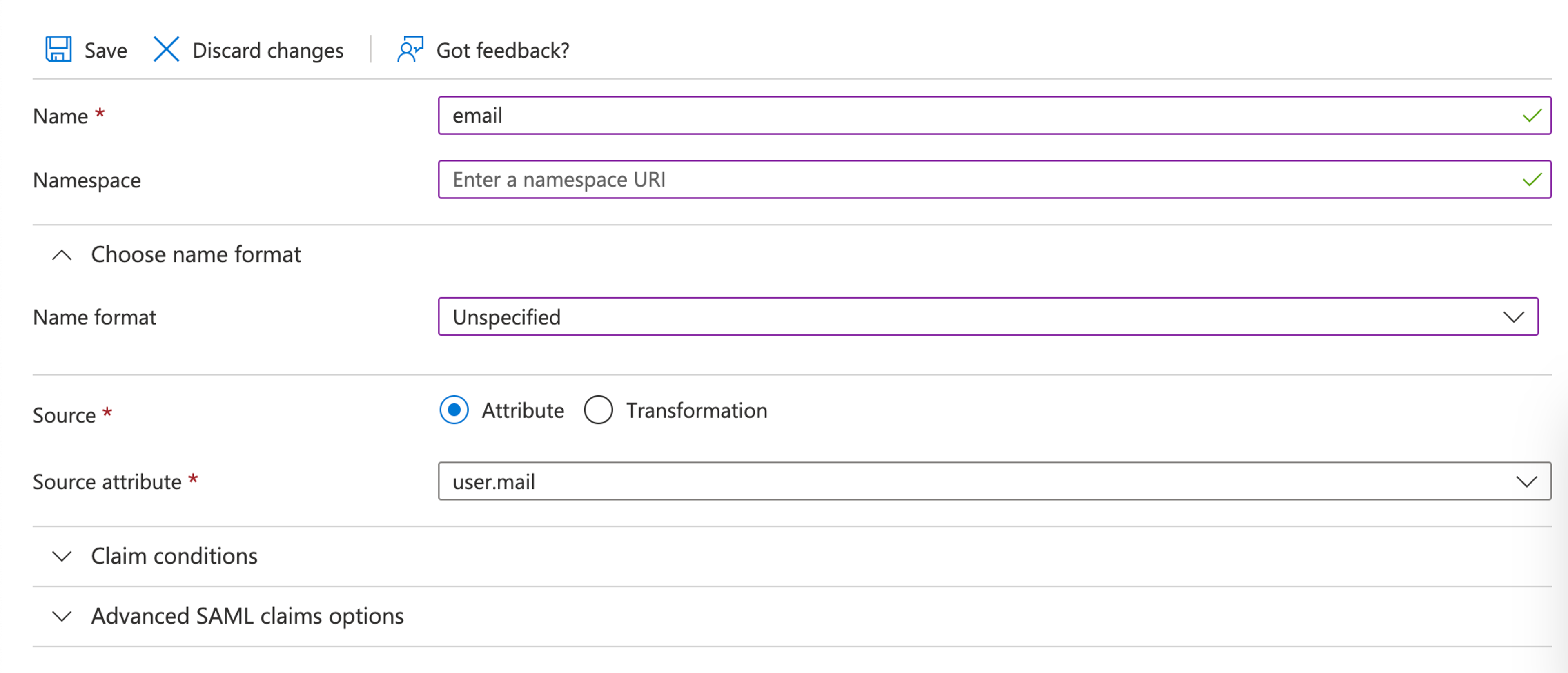Click the Save floppy disk icon
This screenshot has height=673, width=1568.
tap(58, 49)
